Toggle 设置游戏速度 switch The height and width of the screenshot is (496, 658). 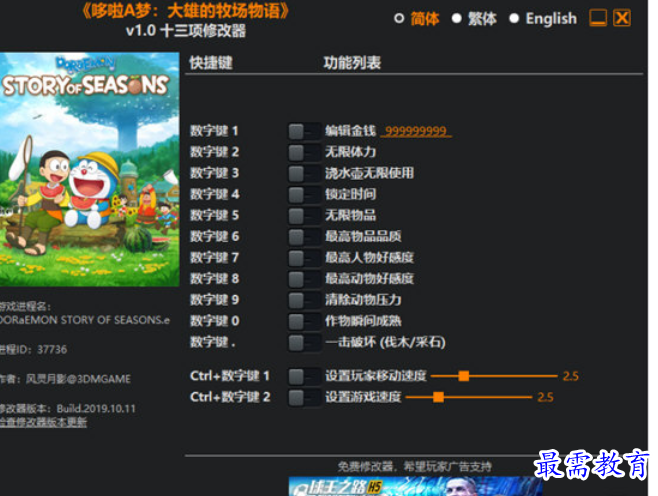pos(304,397)
